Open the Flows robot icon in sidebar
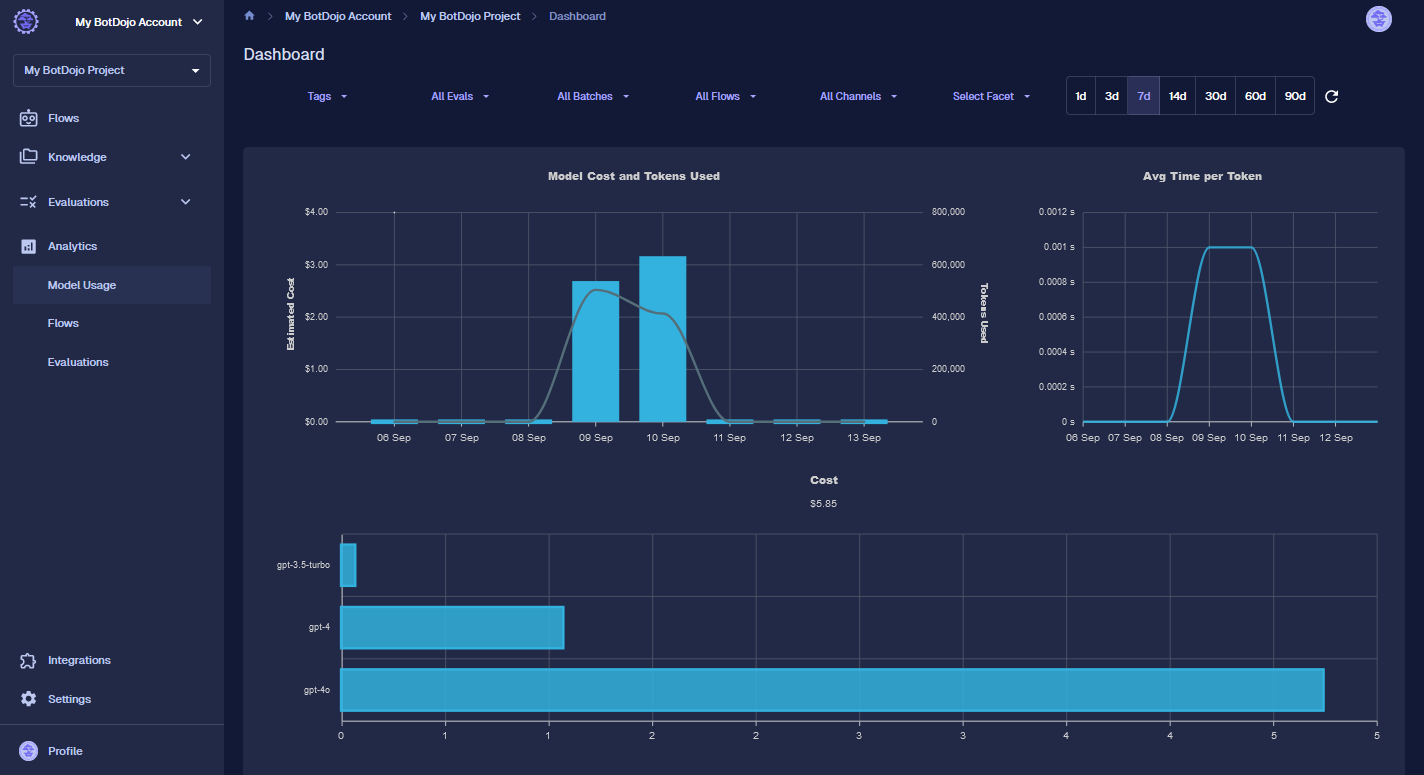The height and width of the screenshot is (775, 1424). 28,118
